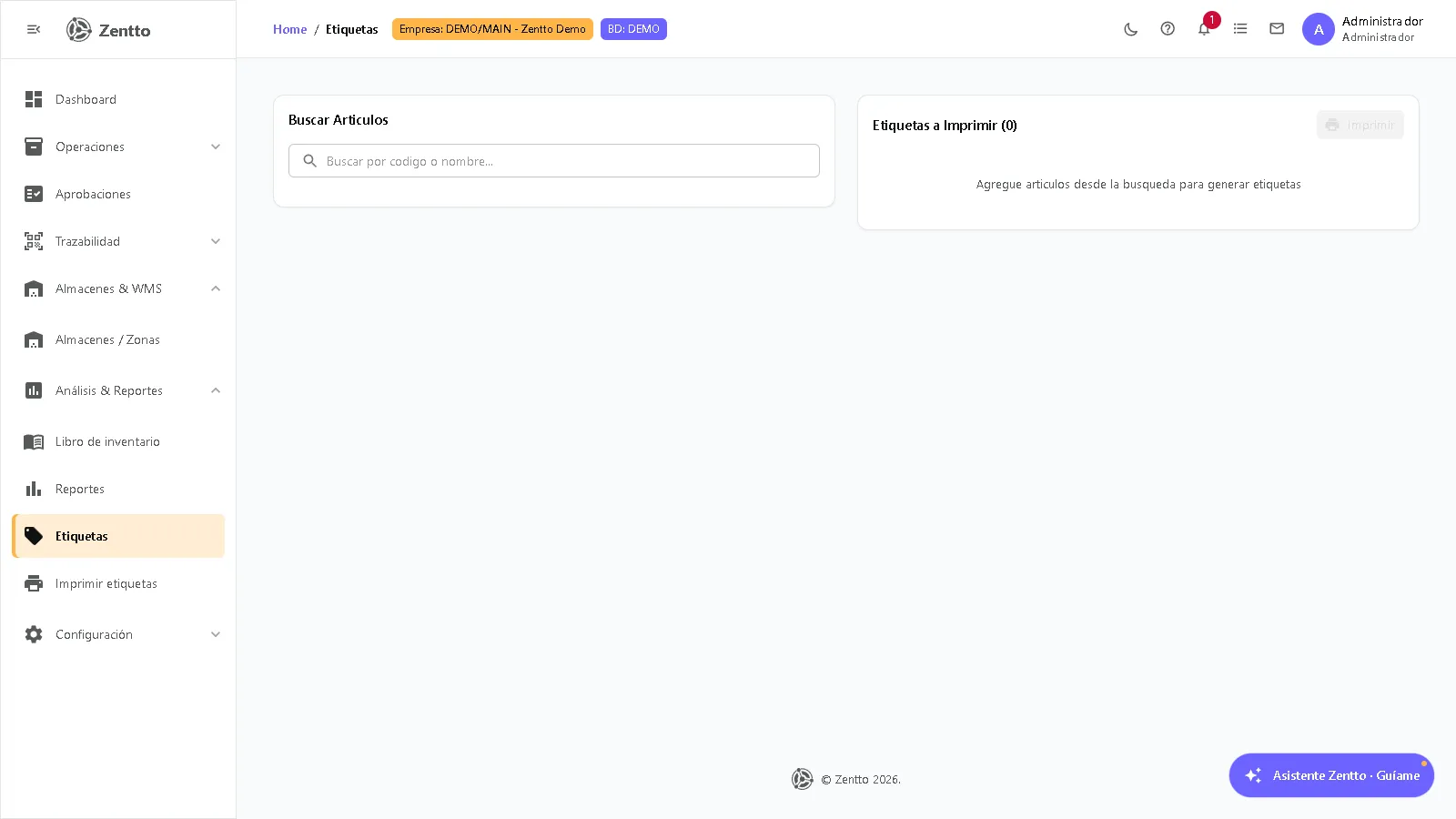Open Aprobaciones menu item
Image resolution: width=1456 pixels, height=819 pixels.
118,194
